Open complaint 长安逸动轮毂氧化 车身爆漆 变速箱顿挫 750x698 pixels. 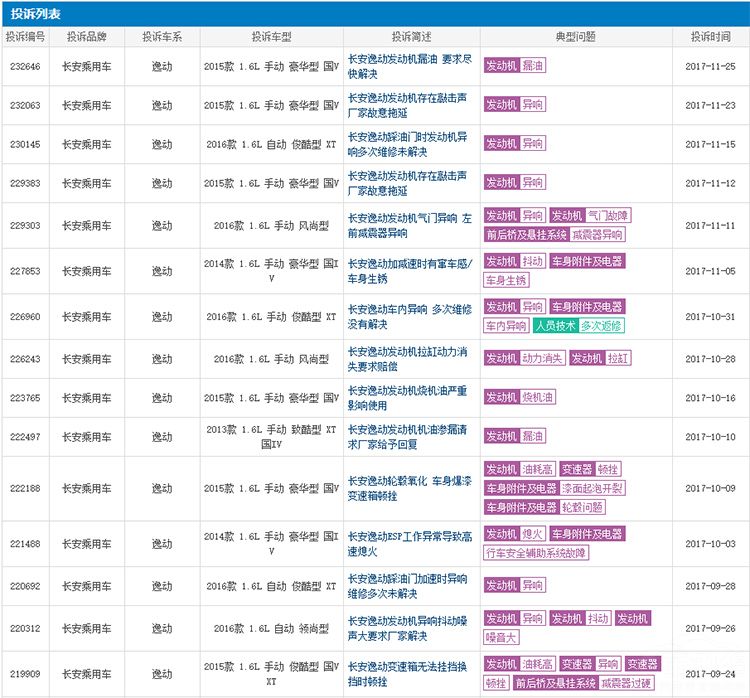point(410,488)
